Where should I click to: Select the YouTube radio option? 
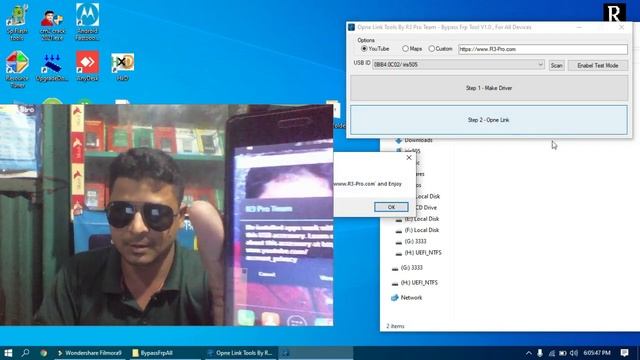click(364, 49)
